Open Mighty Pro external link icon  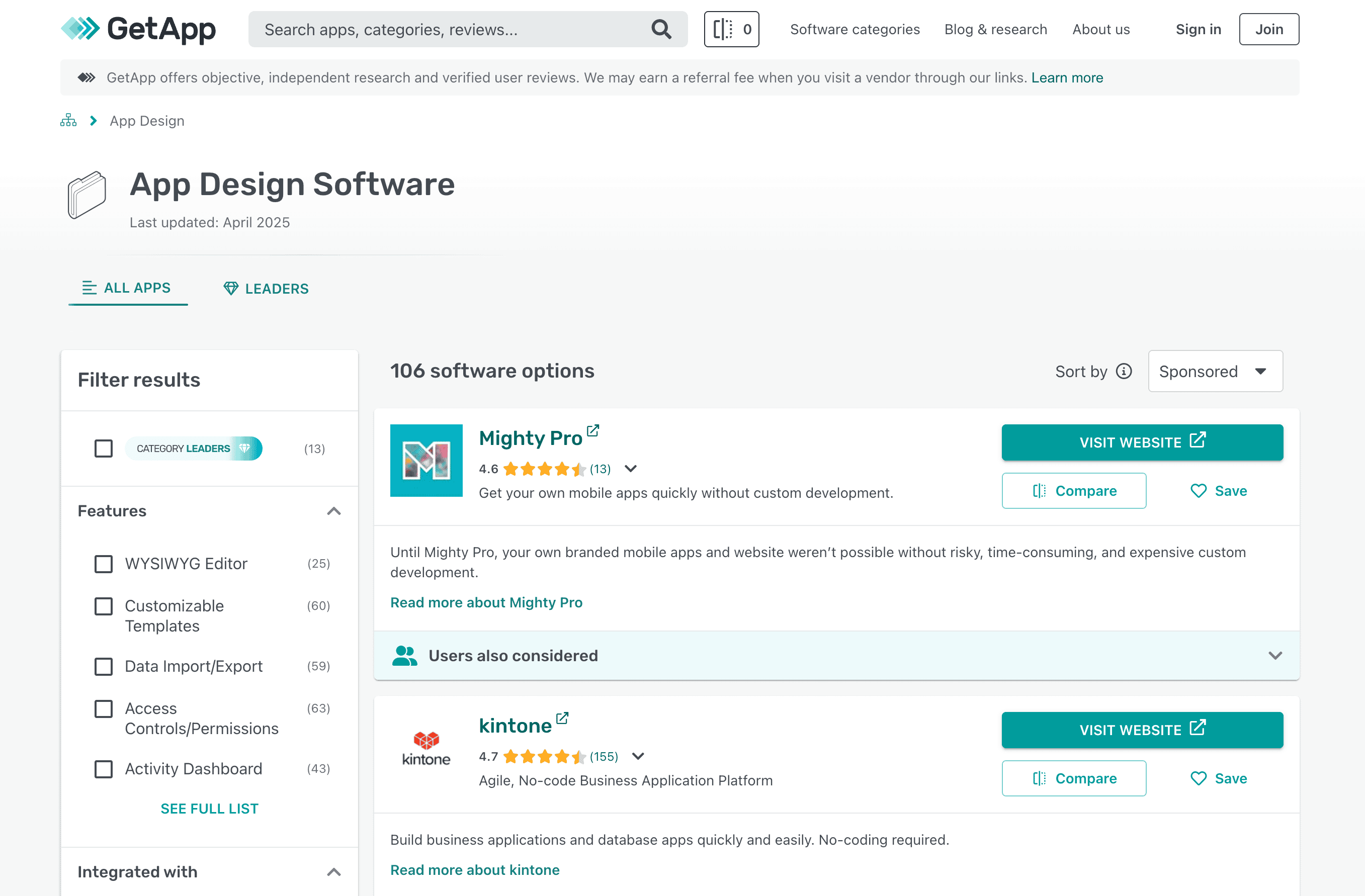(x=593, y=430)
